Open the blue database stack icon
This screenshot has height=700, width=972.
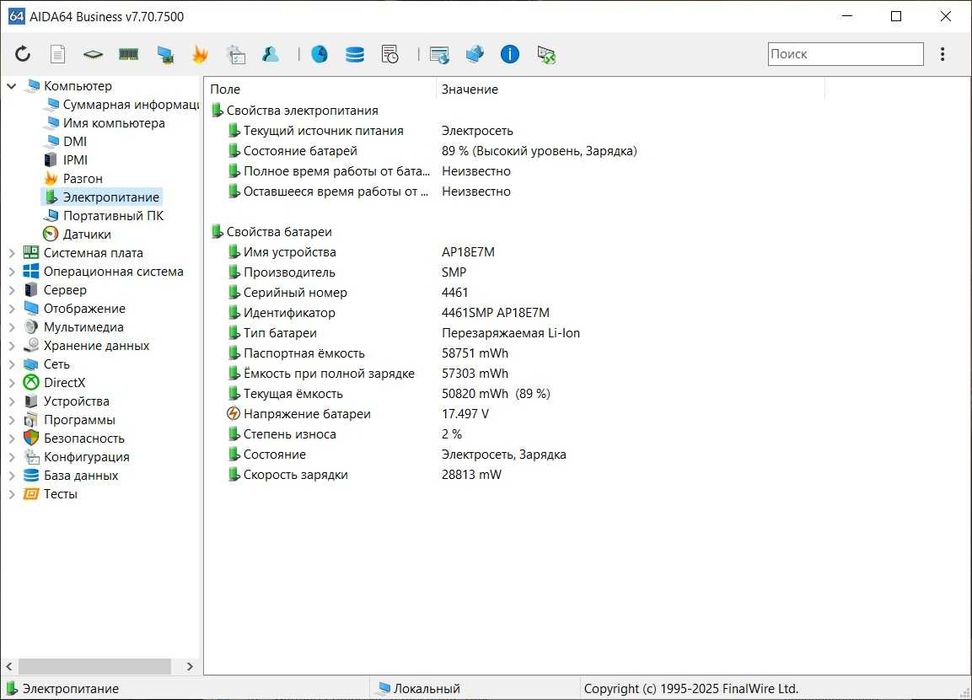point(355,55)
